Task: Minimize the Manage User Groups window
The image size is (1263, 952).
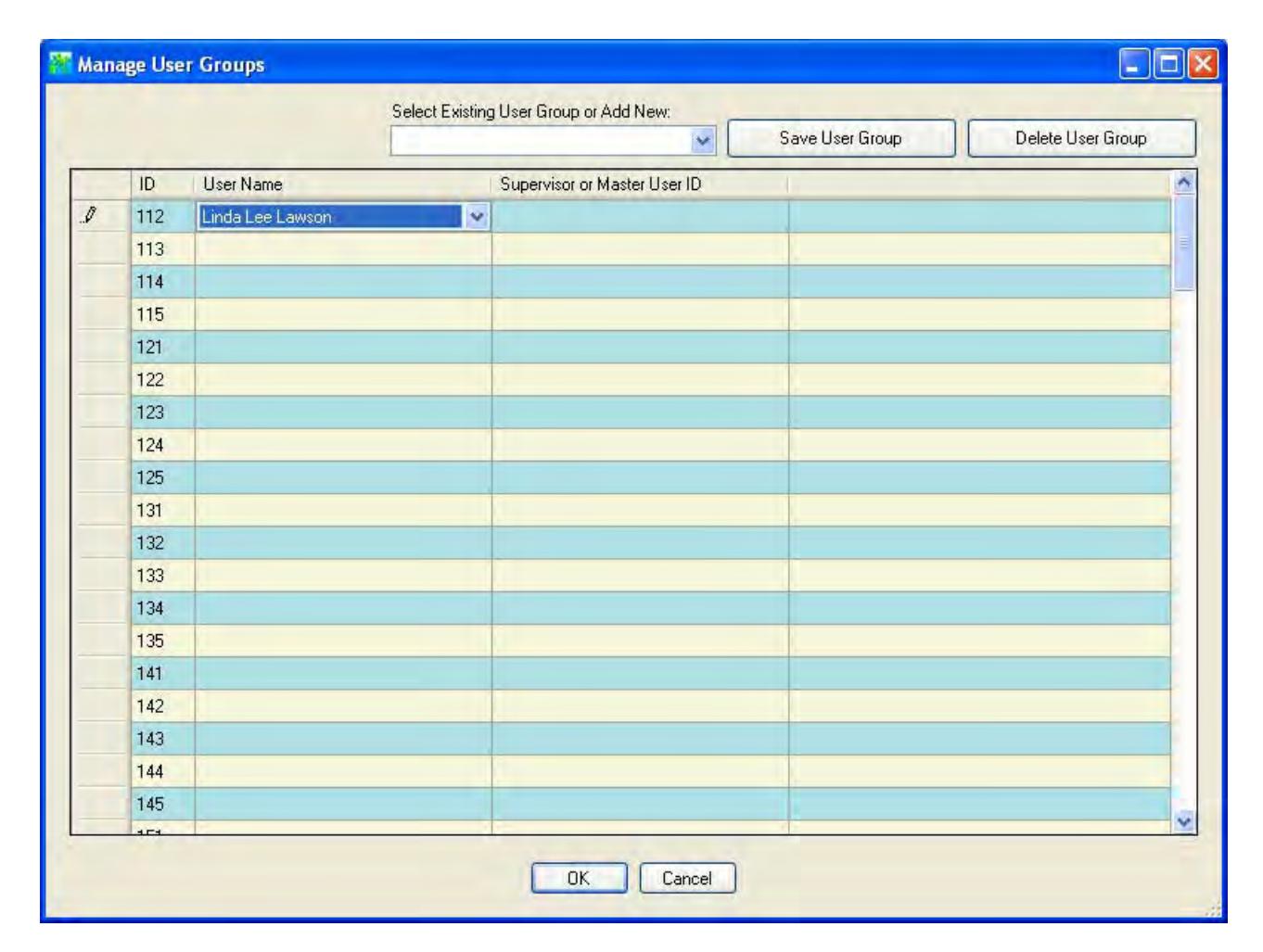Action: 1133,64
